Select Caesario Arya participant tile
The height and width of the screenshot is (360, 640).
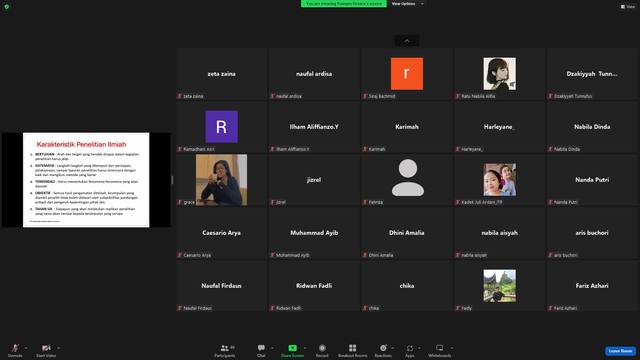coord(222,233)
